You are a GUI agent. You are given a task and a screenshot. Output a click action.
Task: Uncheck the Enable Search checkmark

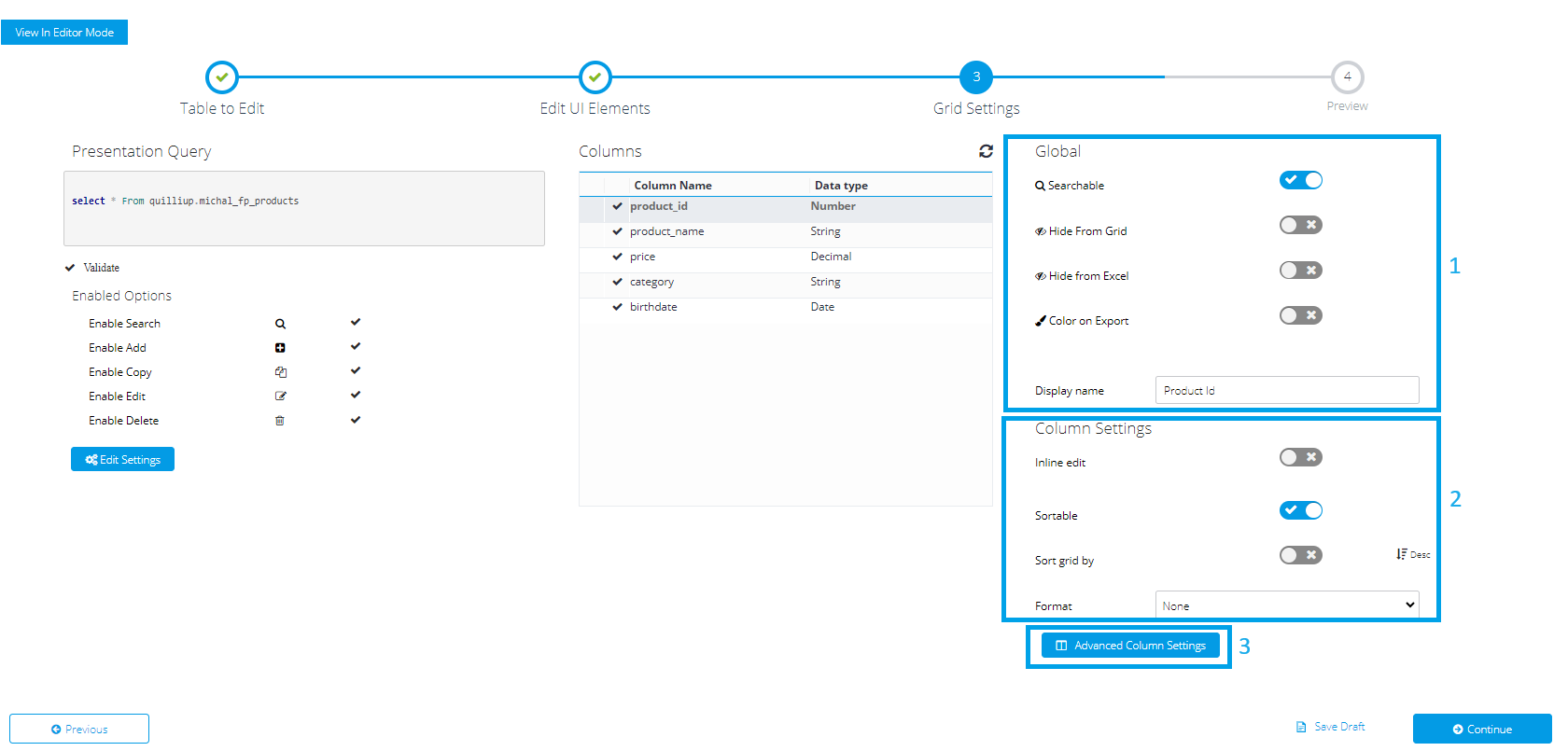tap(356, 322)
